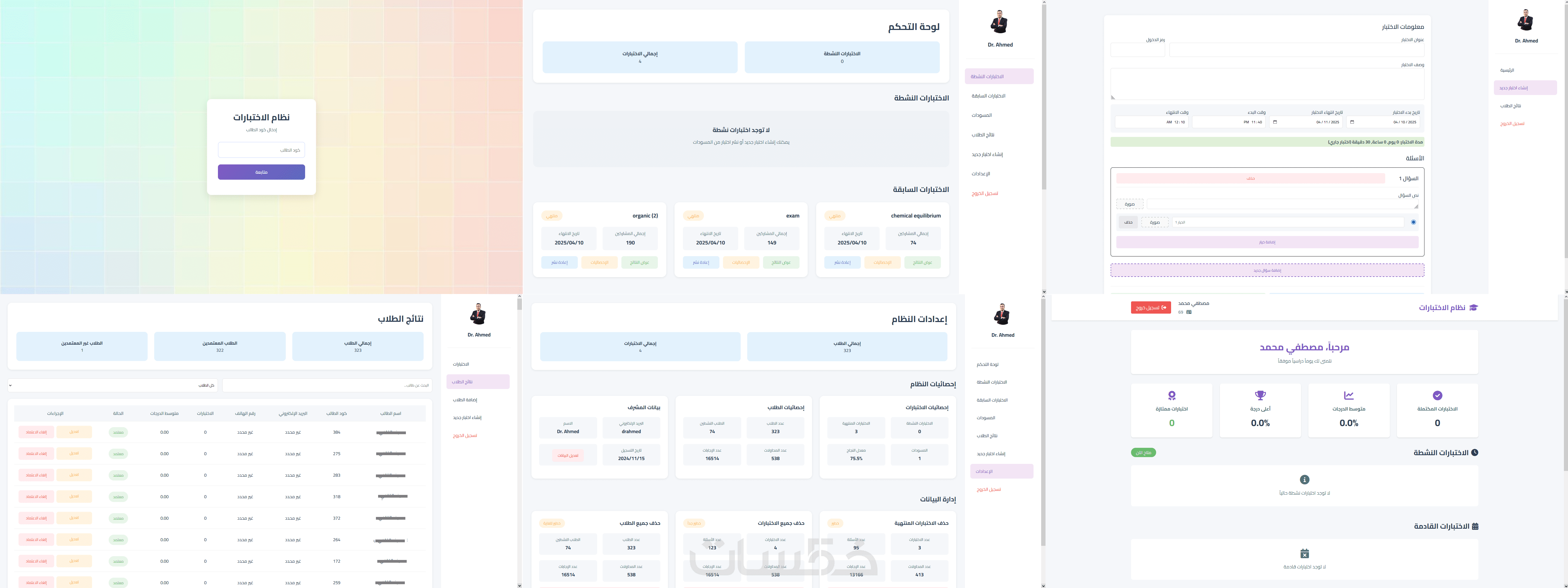Click Dr. Ahmed's avatar in the student-results sidebar
The height and width of the screenshot is (588, 1568).
[x=478, y=314]
